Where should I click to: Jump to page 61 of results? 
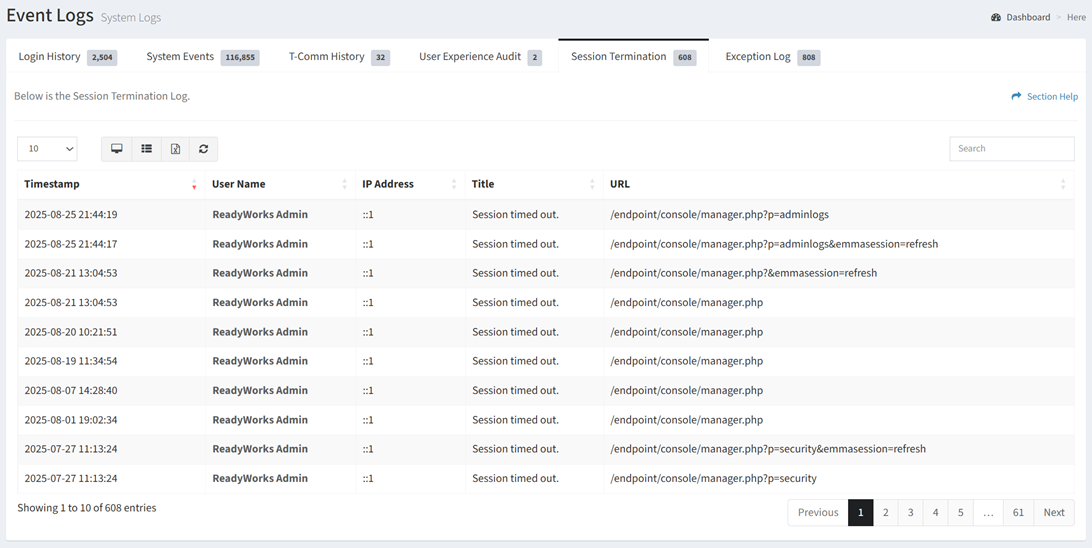(1018, 512)
